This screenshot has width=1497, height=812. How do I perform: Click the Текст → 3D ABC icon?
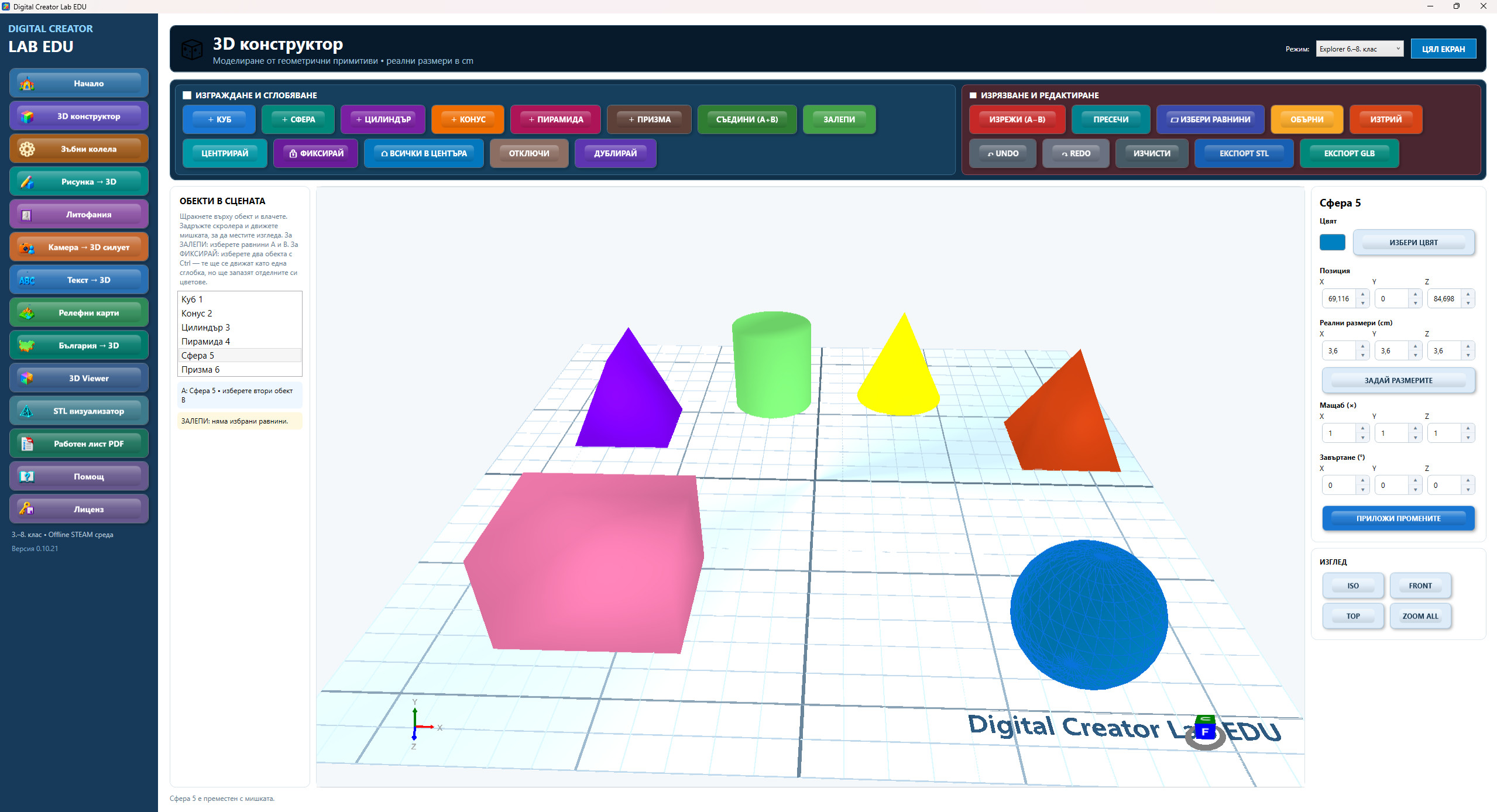27,280
